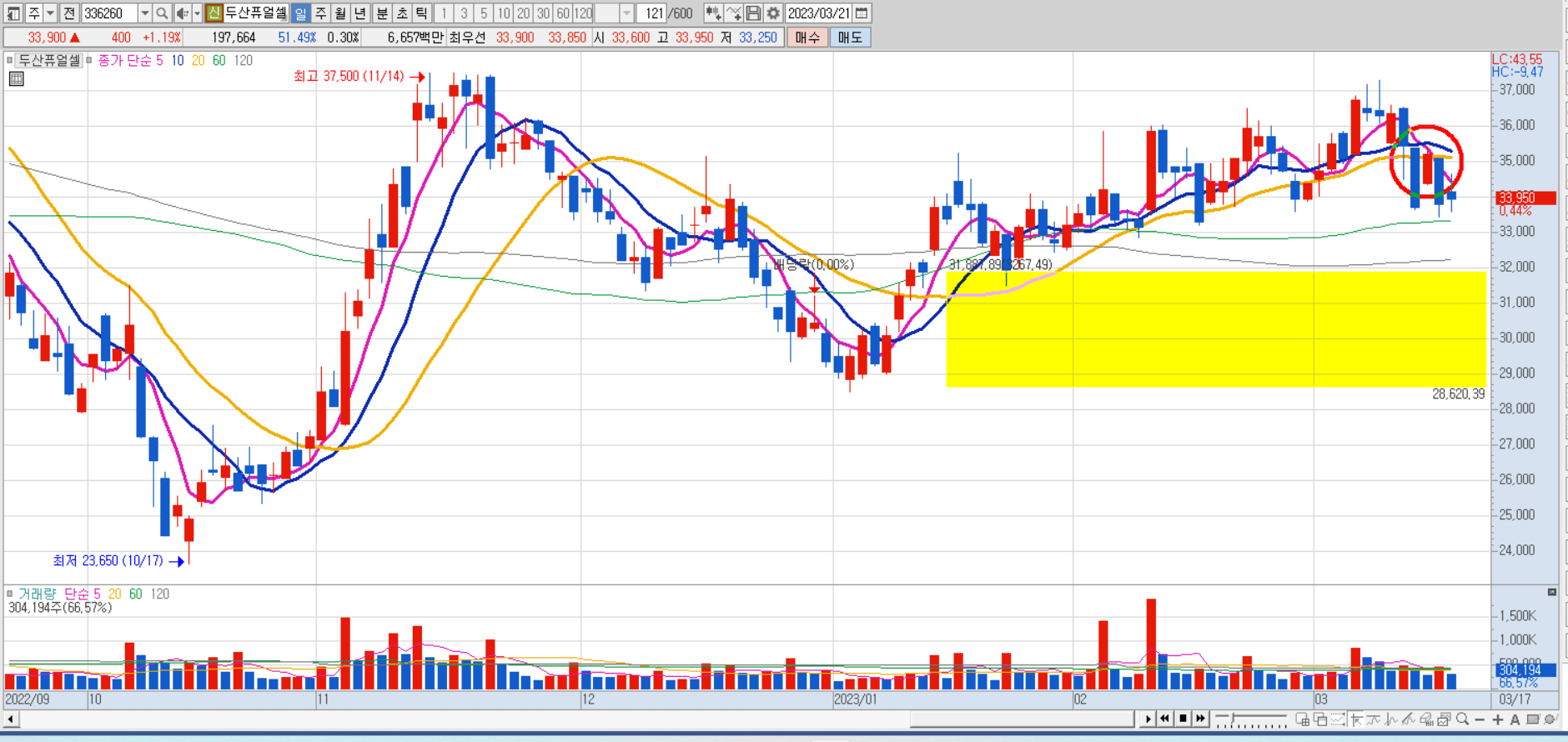Close the volume panel with its corner icon

[1552, 592]
